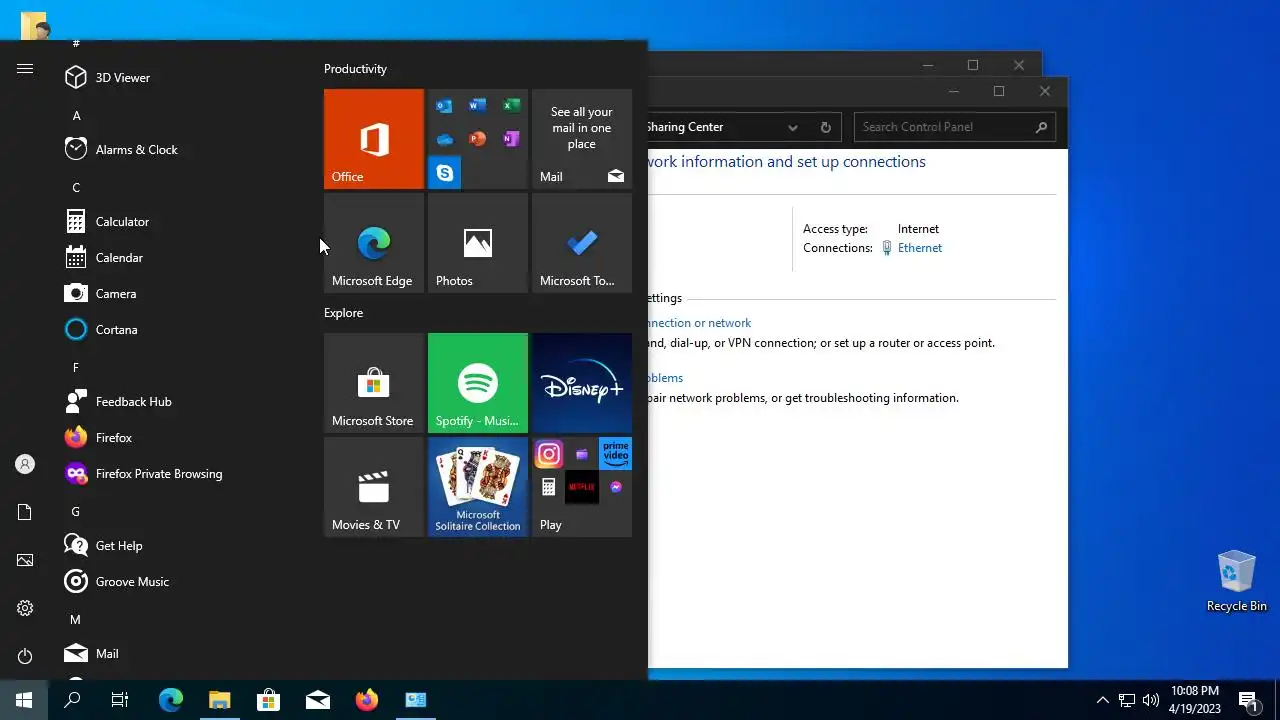1280x720 pixels.
Task: Select the Productivity group heading
Action: pos(355,69)
